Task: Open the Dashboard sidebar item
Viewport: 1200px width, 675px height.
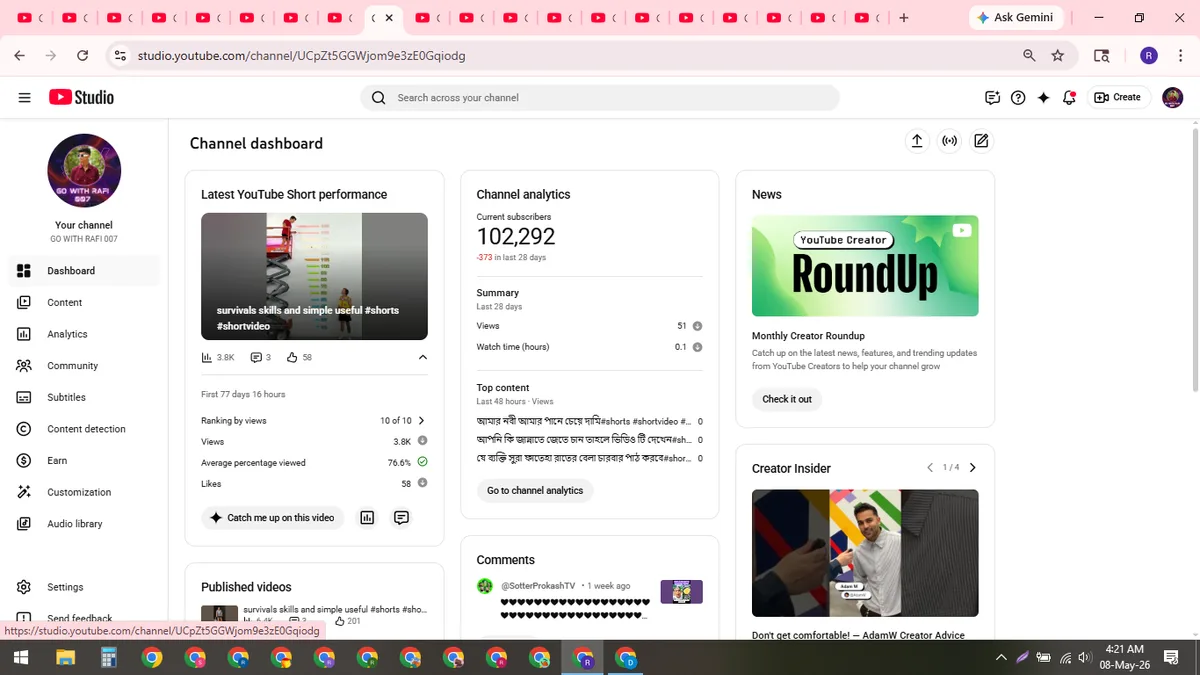Action: 84,271
